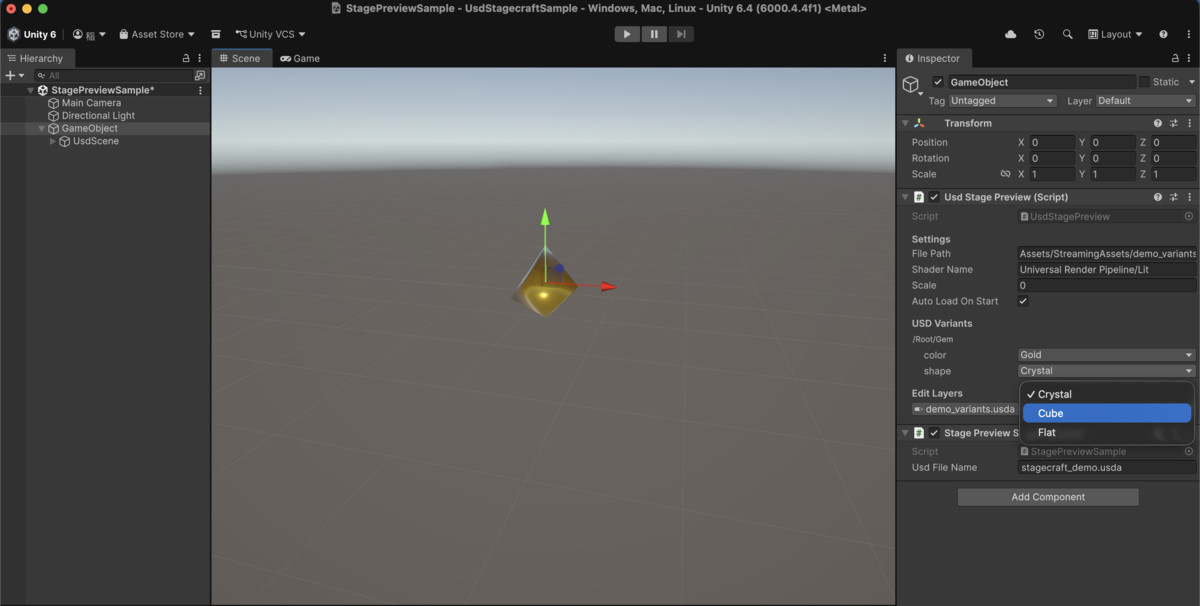Open the Usd Stage Preview presets icon

tap(1174, 197)
